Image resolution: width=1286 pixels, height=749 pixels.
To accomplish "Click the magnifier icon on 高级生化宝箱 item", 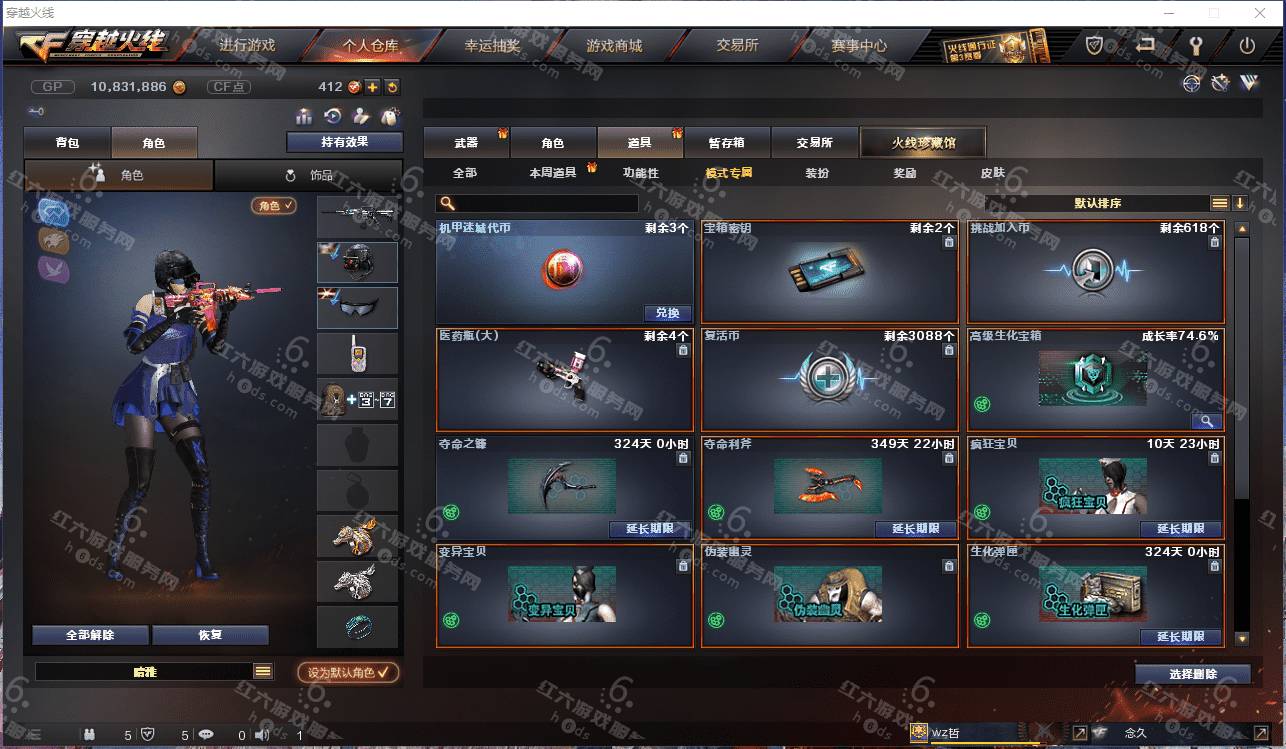I will (x=1206, y=421).
